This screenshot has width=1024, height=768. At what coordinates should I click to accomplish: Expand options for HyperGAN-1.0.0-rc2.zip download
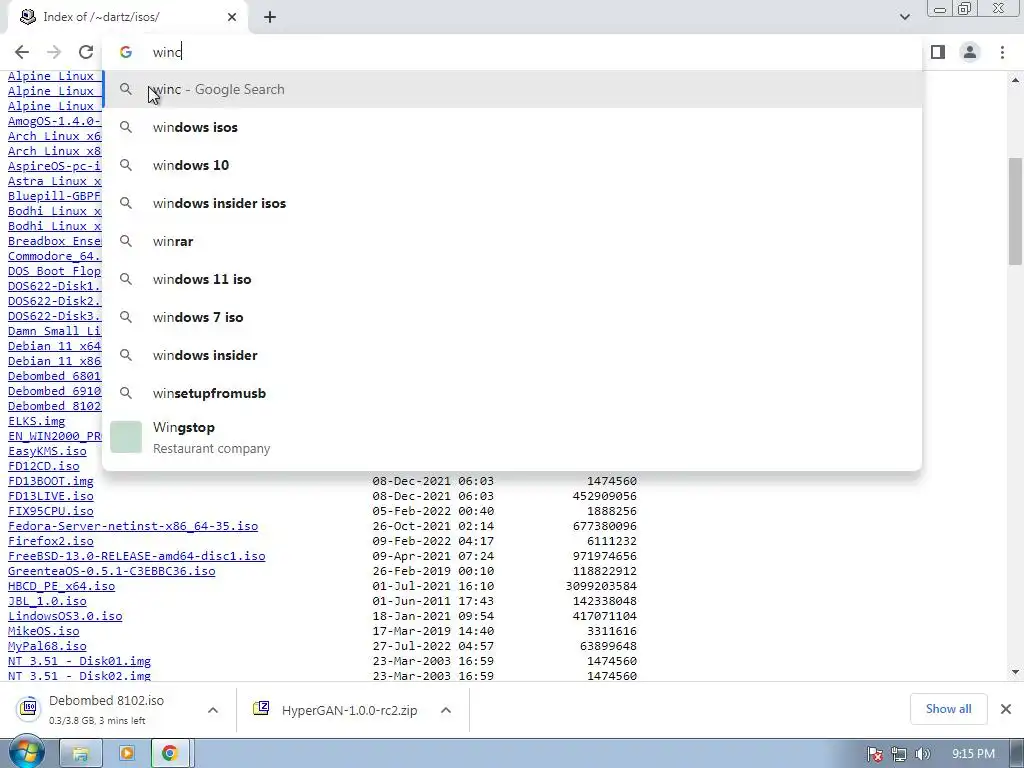pos(446,710)
